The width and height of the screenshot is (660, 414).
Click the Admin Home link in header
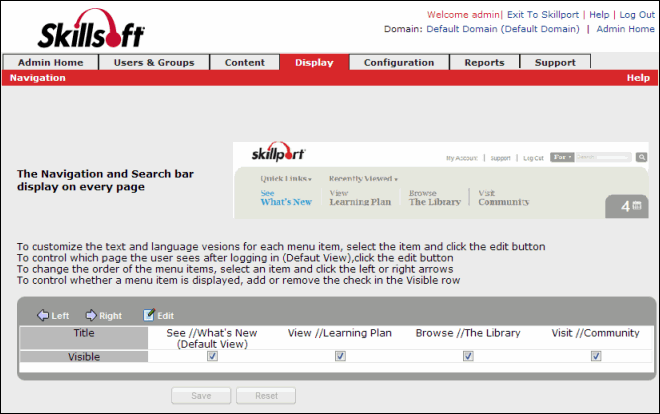point(625,29)
